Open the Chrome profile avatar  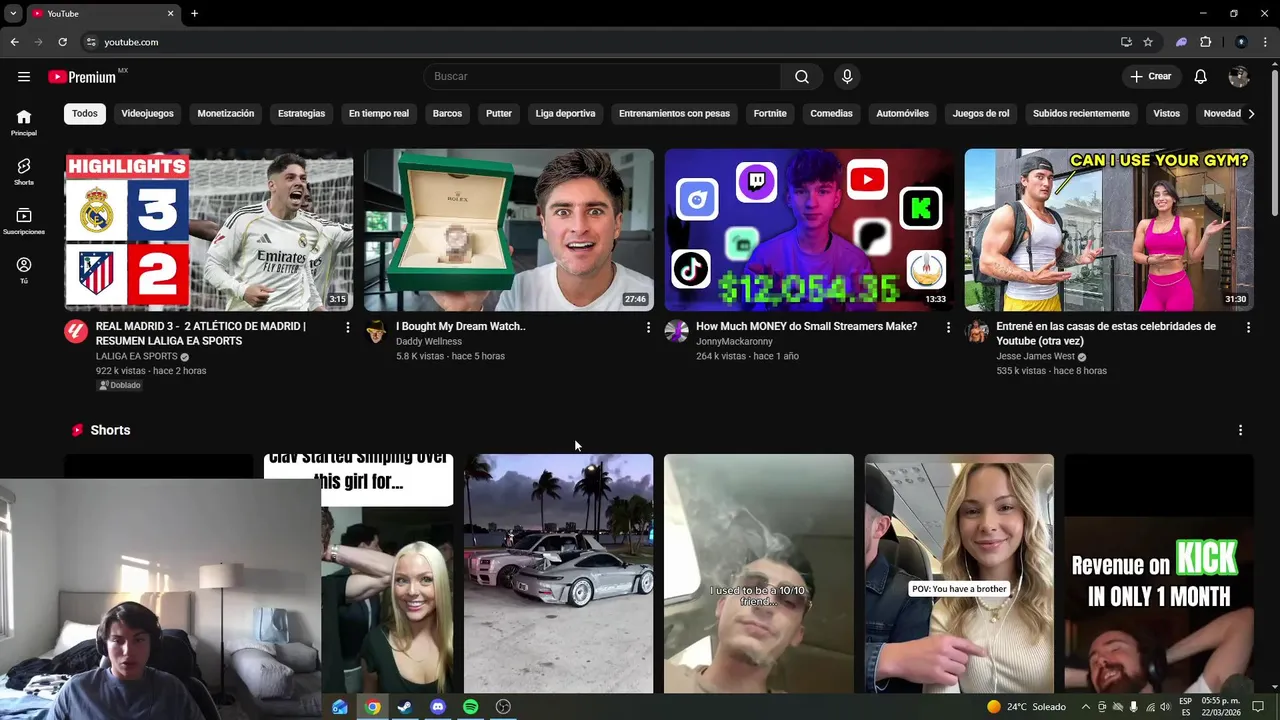pos(1241,42)
